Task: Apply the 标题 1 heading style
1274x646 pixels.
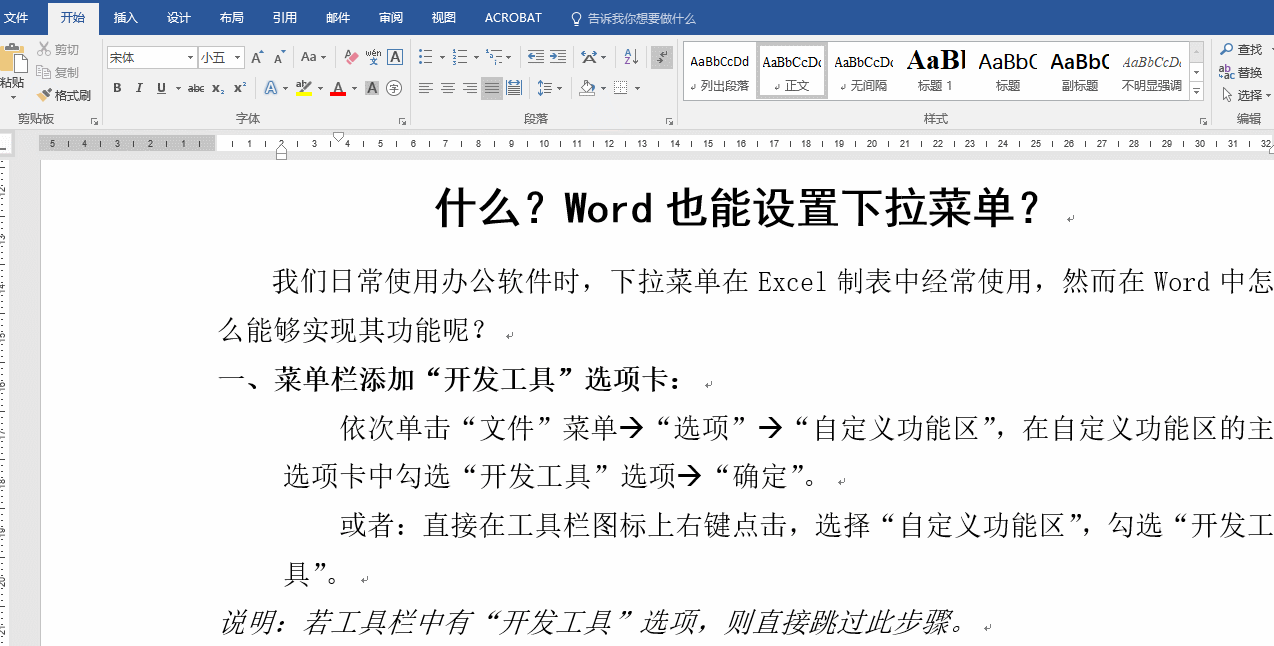Action: pos(936,71)
